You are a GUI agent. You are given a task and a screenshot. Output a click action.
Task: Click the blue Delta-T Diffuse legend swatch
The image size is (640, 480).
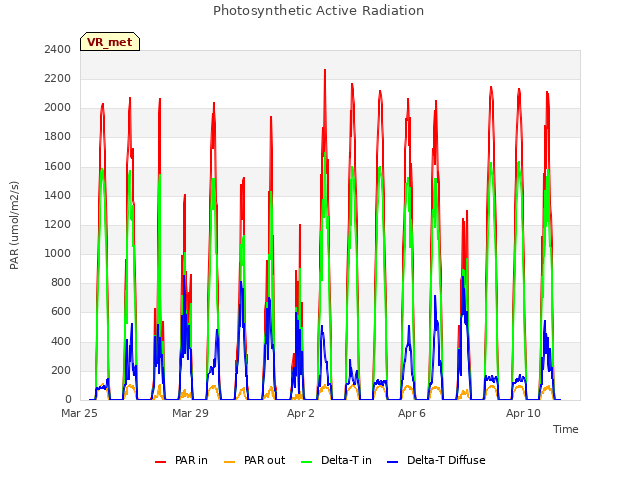392,462
